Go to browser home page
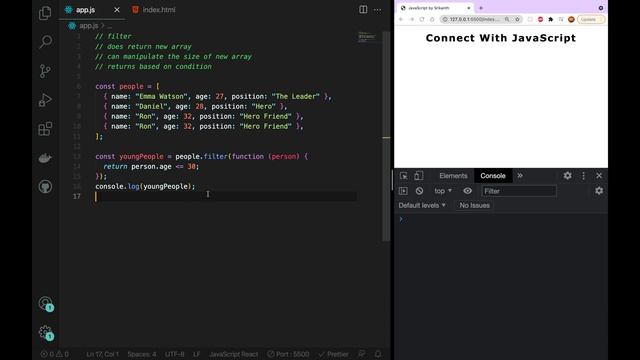This screenshot has height=360, width=640. point(432,19)
